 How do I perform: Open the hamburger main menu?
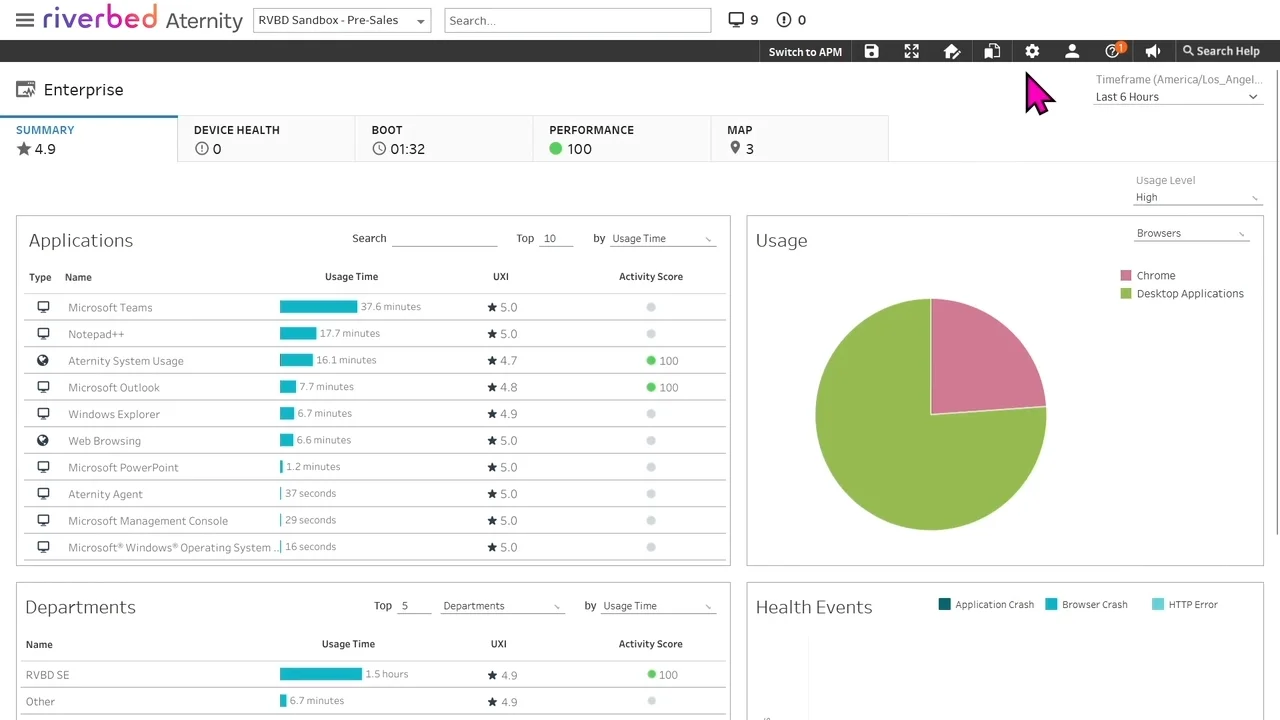tap(25, 20)
